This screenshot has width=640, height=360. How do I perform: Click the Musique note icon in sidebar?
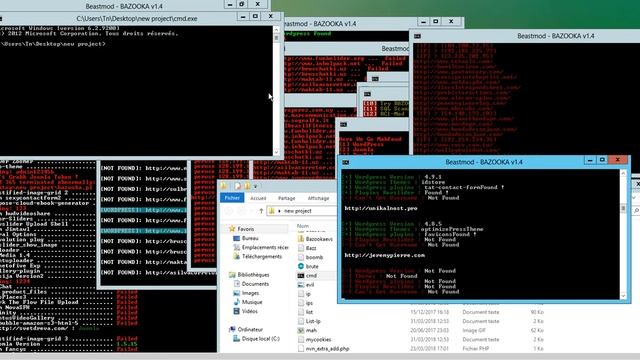236,302
